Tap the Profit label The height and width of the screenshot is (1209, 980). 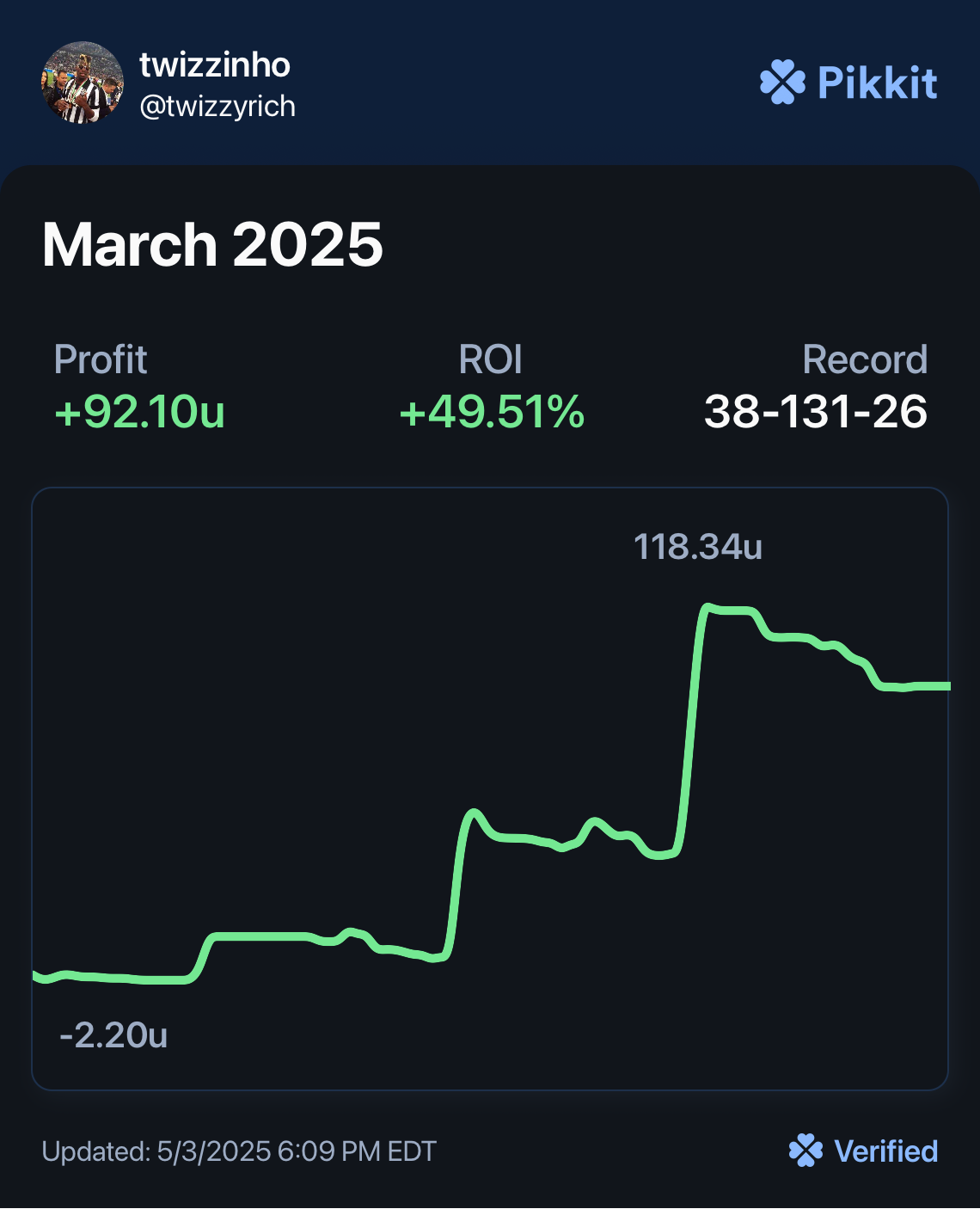[x=101, y=359]
